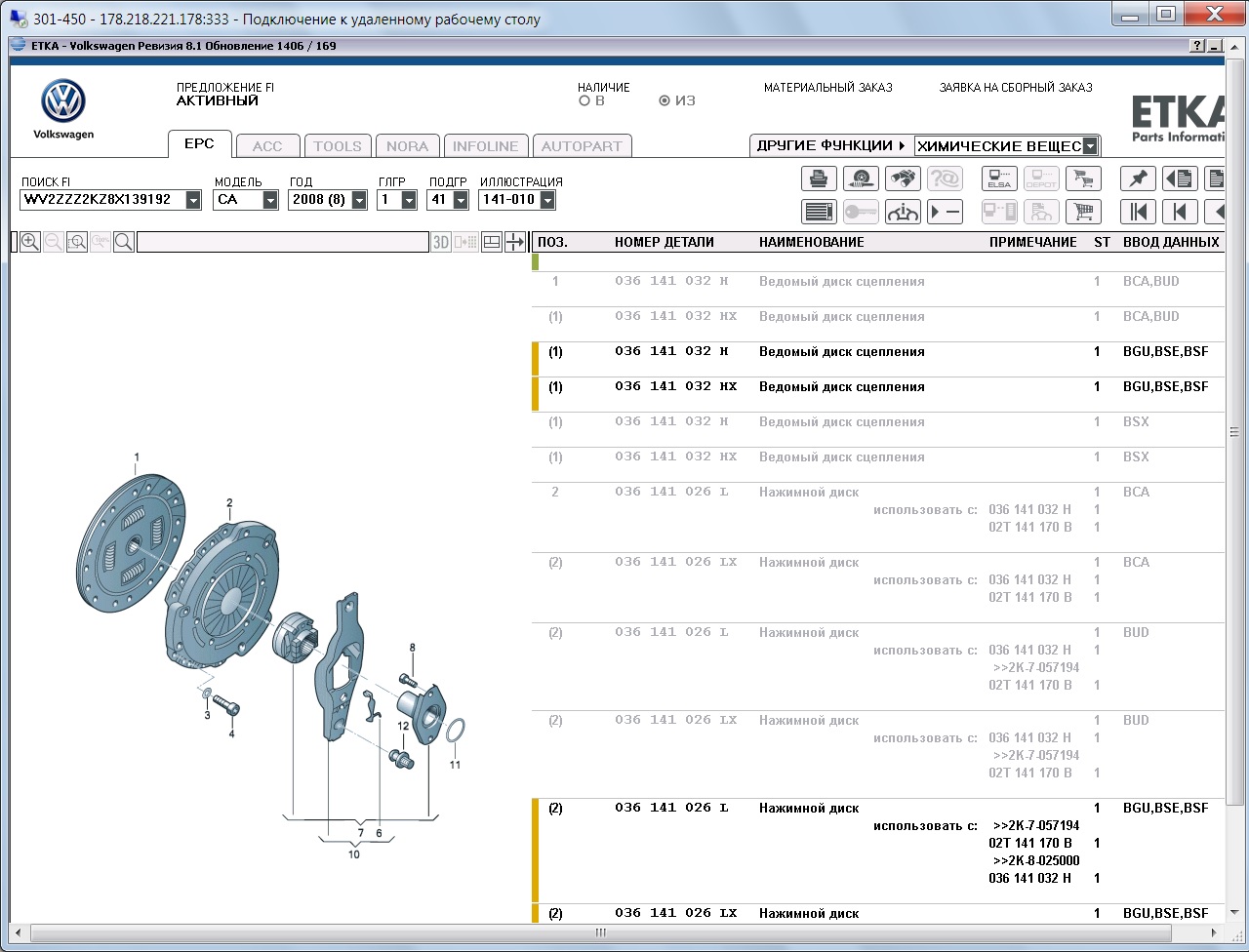Select the 'ИЗ' availability radio button

(665, 100)
